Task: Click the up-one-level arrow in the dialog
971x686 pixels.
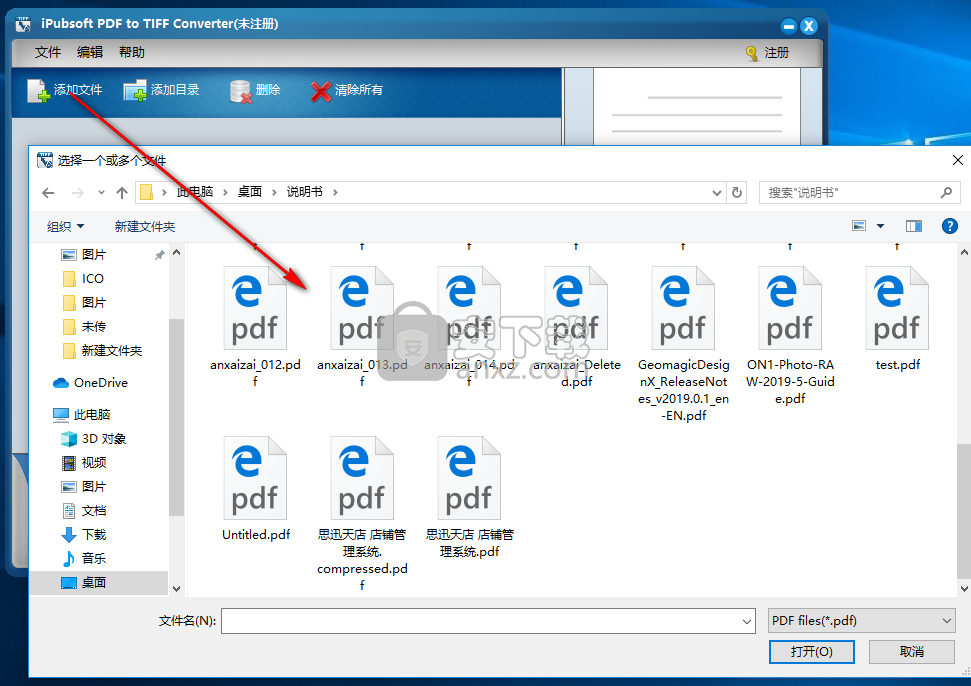Action: tap(122, 193)
